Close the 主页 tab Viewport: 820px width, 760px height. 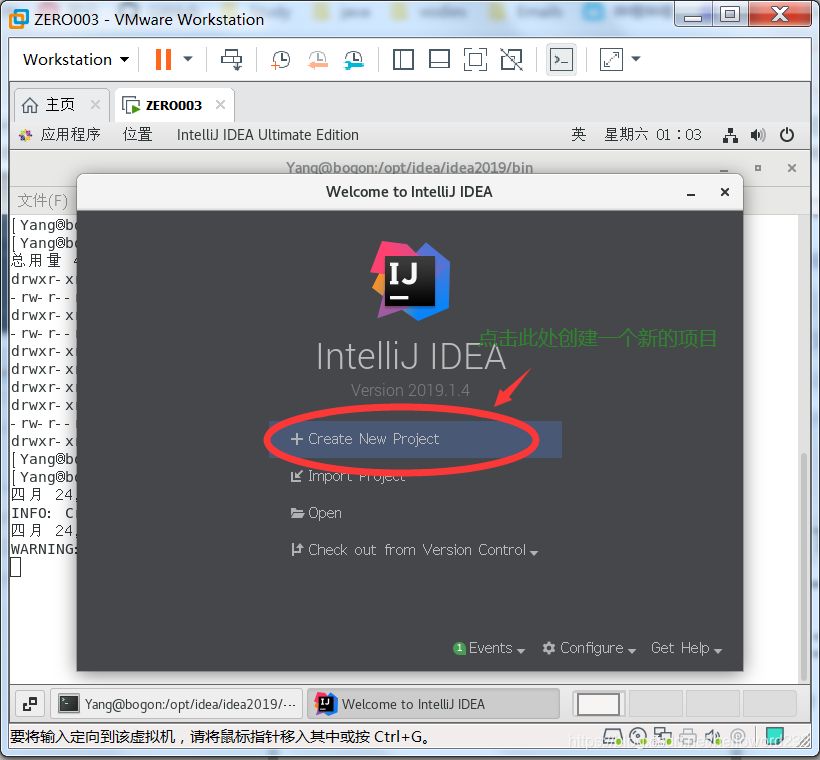point(95,105)
